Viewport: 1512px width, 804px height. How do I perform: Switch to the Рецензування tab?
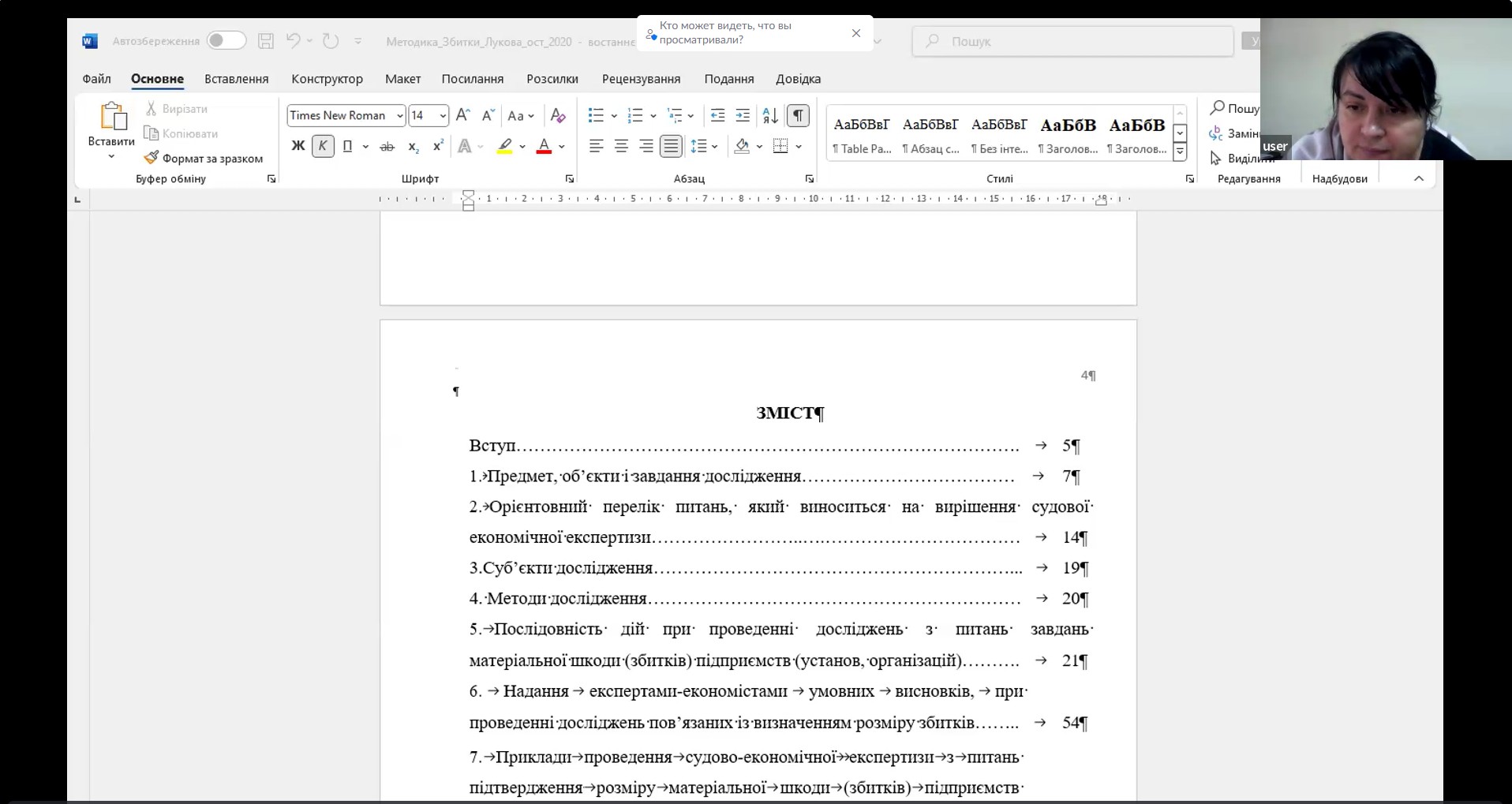(x=641, y=79)
